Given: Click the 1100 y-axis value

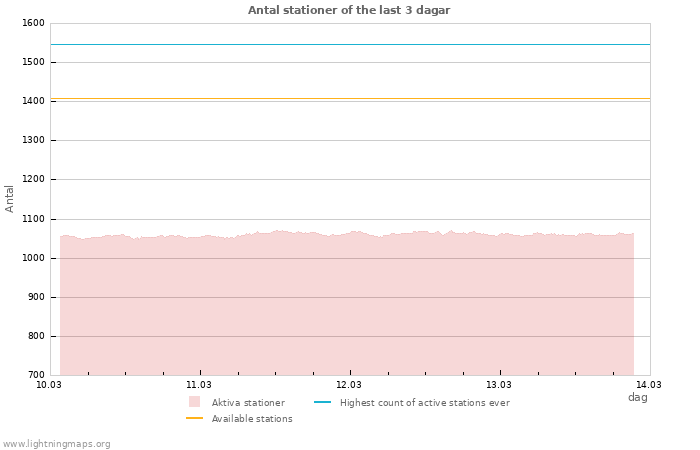Looking at the screenshot, I should (x=33, y=219).
